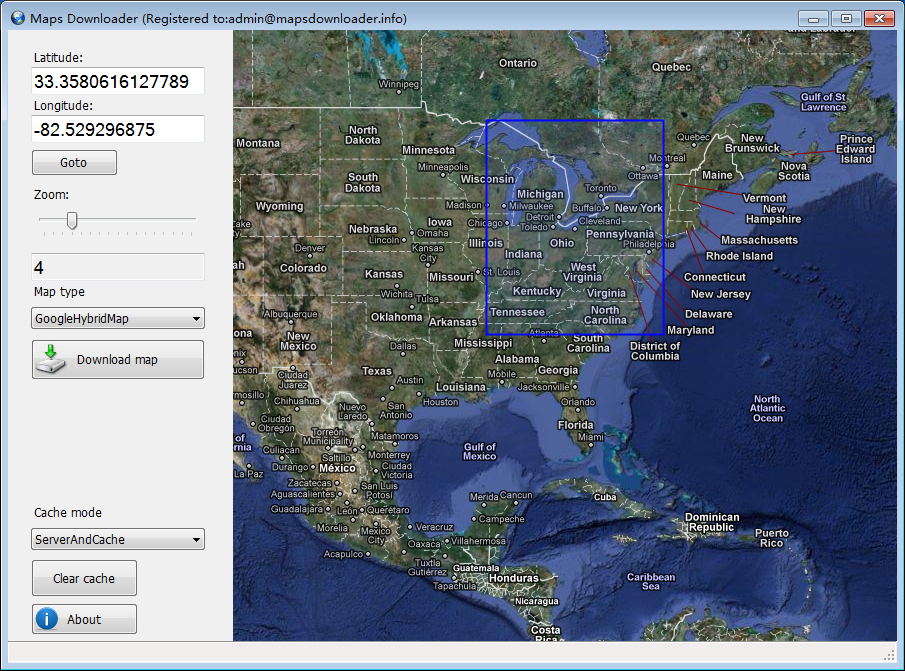Click the Latitude input field

pyautogui.click(x=118, y=81)
